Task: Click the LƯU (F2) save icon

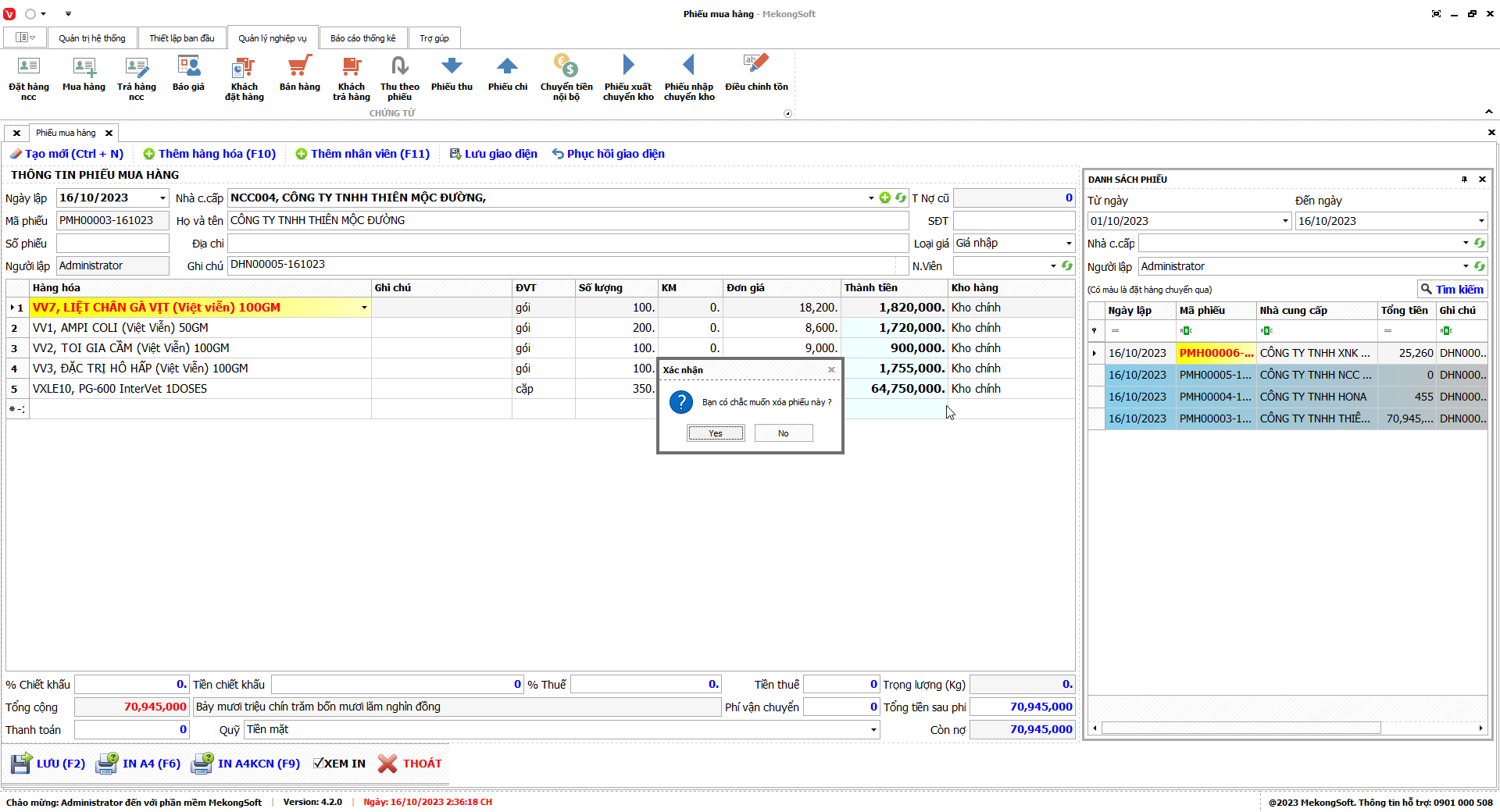Action: pyautogui.click(x=22, y=764)
